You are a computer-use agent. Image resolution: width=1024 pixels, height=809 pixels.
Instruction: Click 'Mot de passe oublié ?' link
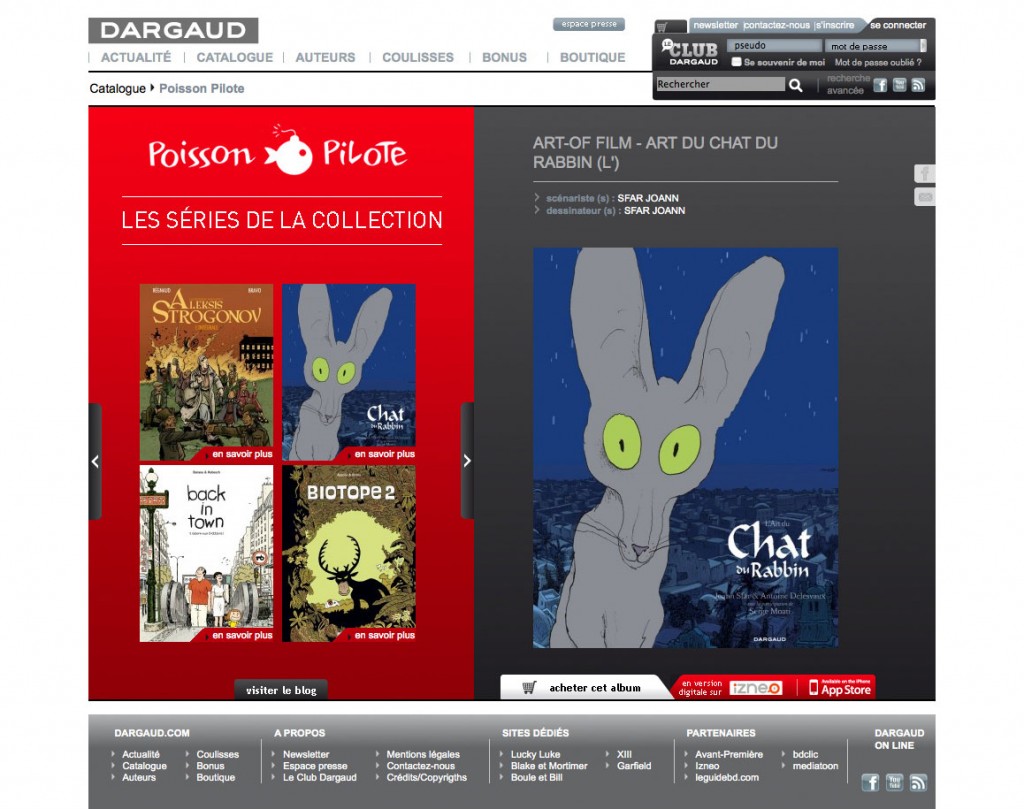[878, 63]
